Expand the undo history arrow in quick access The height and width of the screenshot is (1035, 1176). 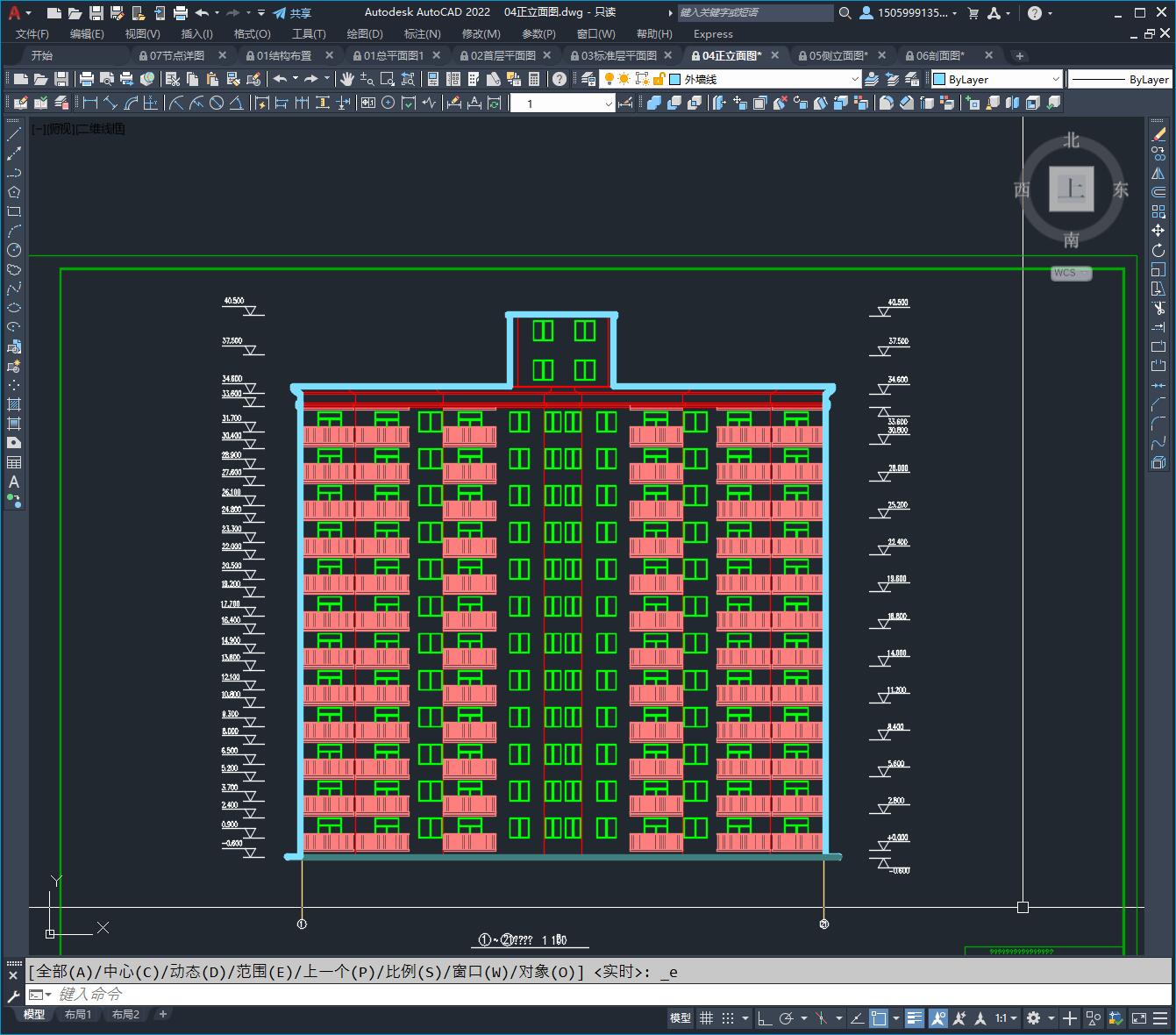coord(217,13)
